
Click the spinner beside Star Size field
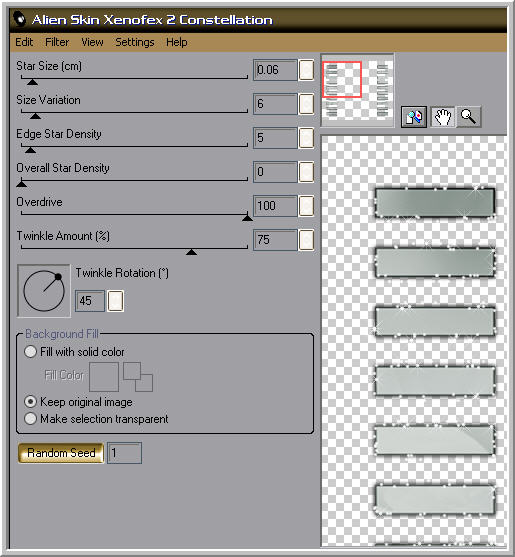click(x=306, y=70)
